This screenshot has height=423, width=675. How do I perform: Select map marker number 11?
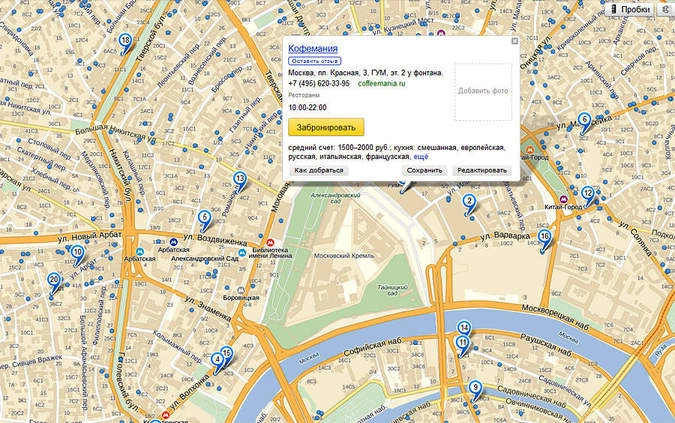tap(462, 343)
